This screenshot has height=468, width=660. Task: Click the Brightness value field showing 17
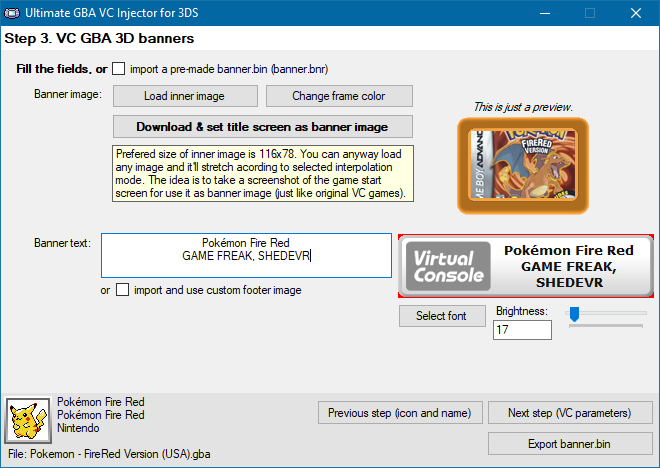tap(522, 330)
